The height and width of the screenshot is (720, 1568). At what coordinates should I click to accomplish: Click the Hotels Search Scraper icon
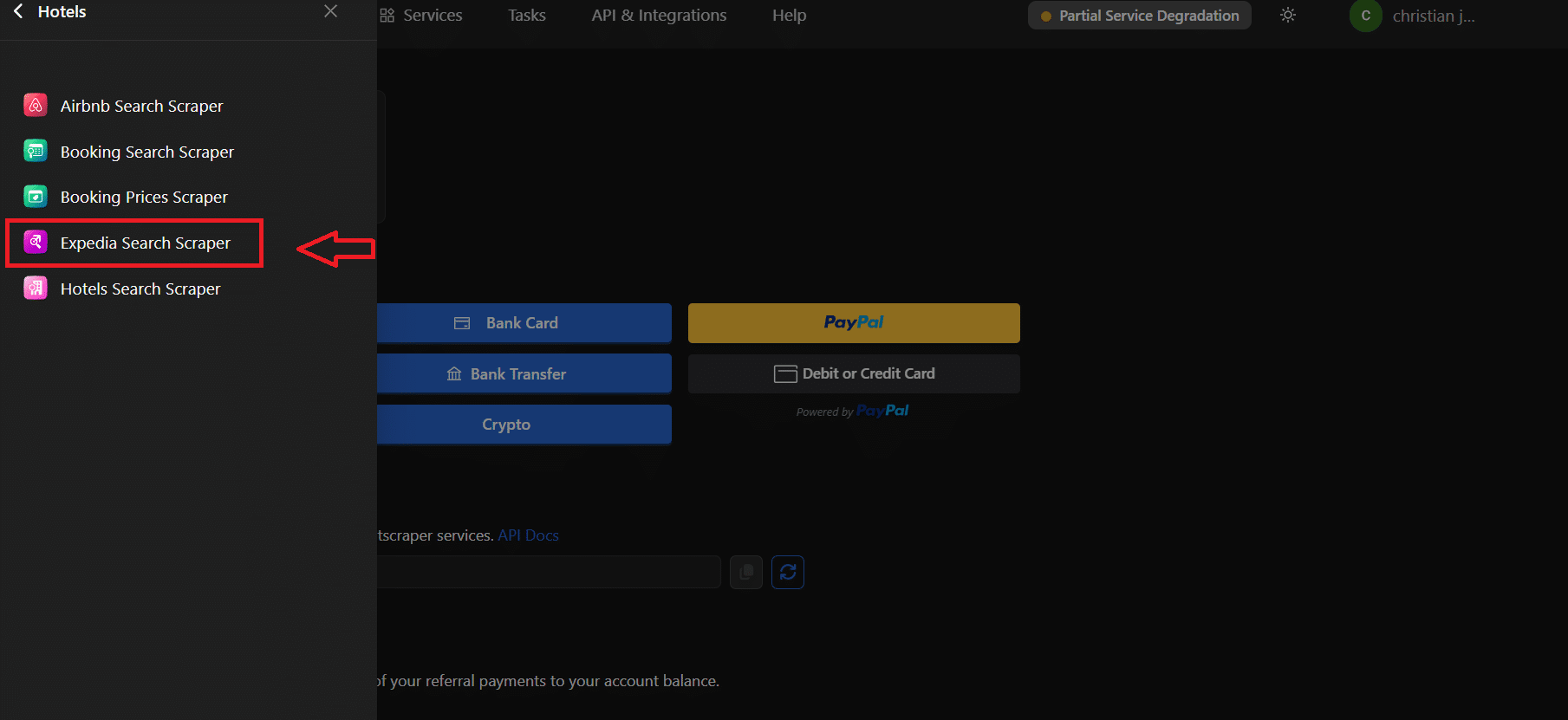(x=36, y=289)
